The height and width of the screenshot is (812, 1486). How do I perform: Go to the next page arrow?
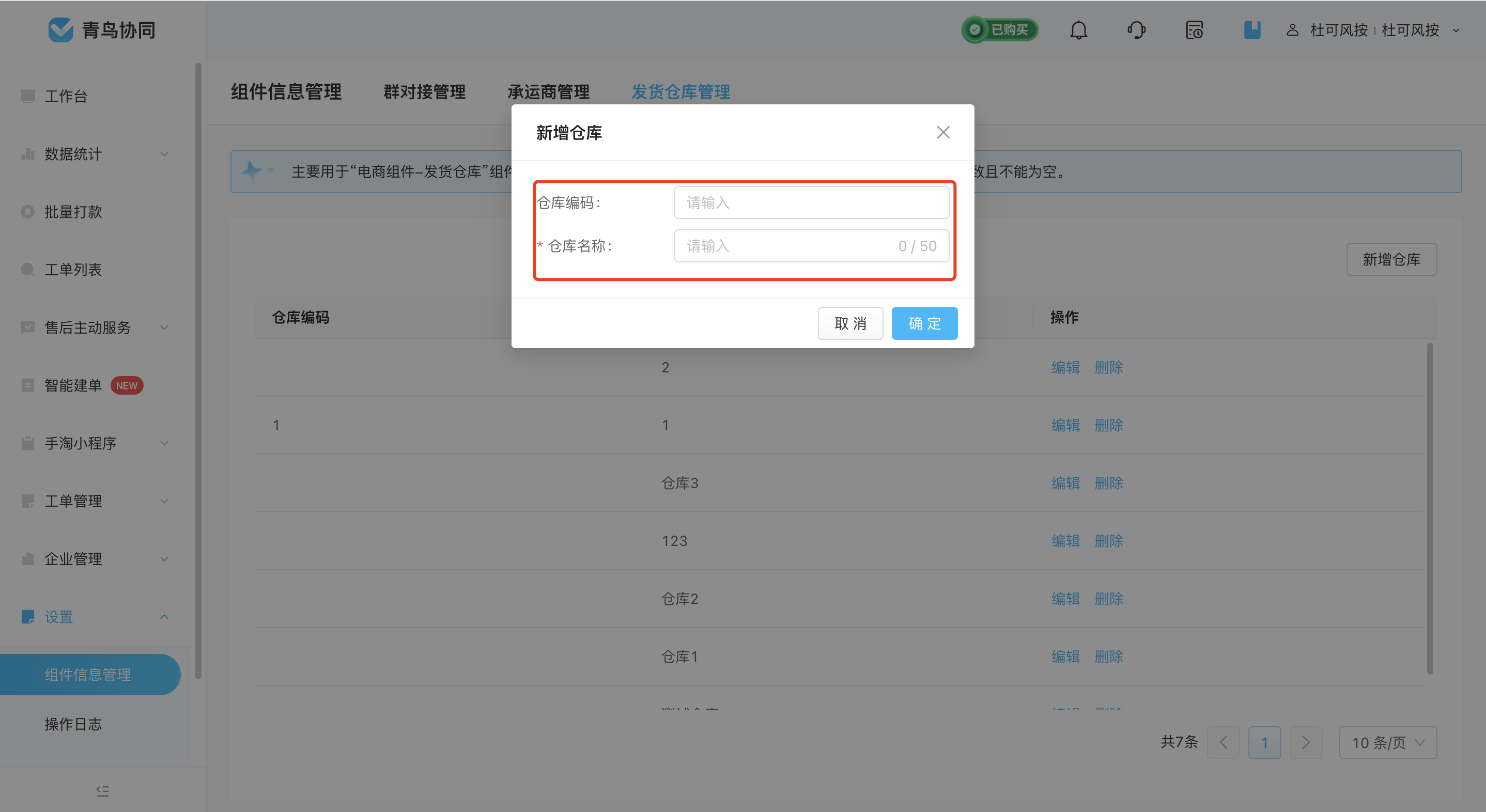coord(1306,742)
